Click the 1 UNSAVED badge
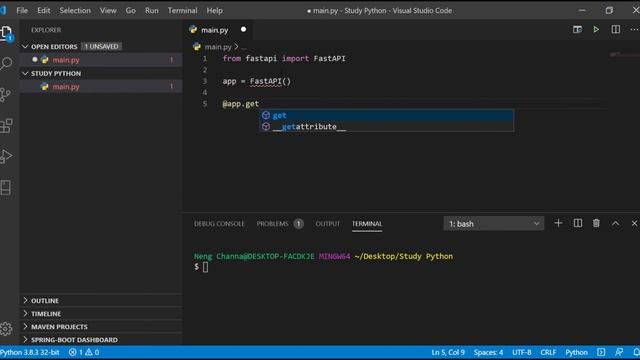This screenshot has height=360, width=640. 102,47
